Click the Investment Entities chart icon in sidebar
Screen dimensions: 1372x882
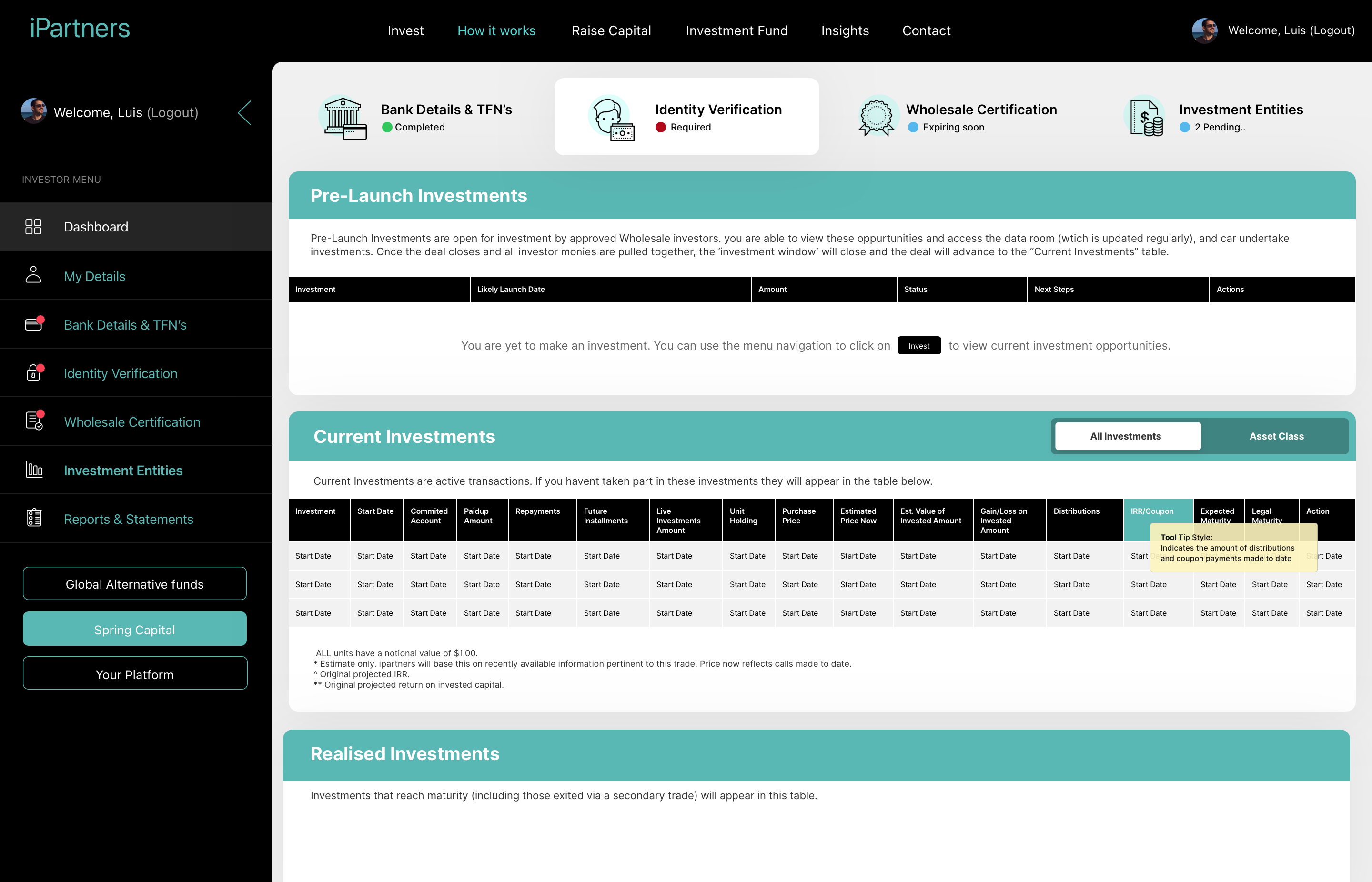click(x=34, y=470)
